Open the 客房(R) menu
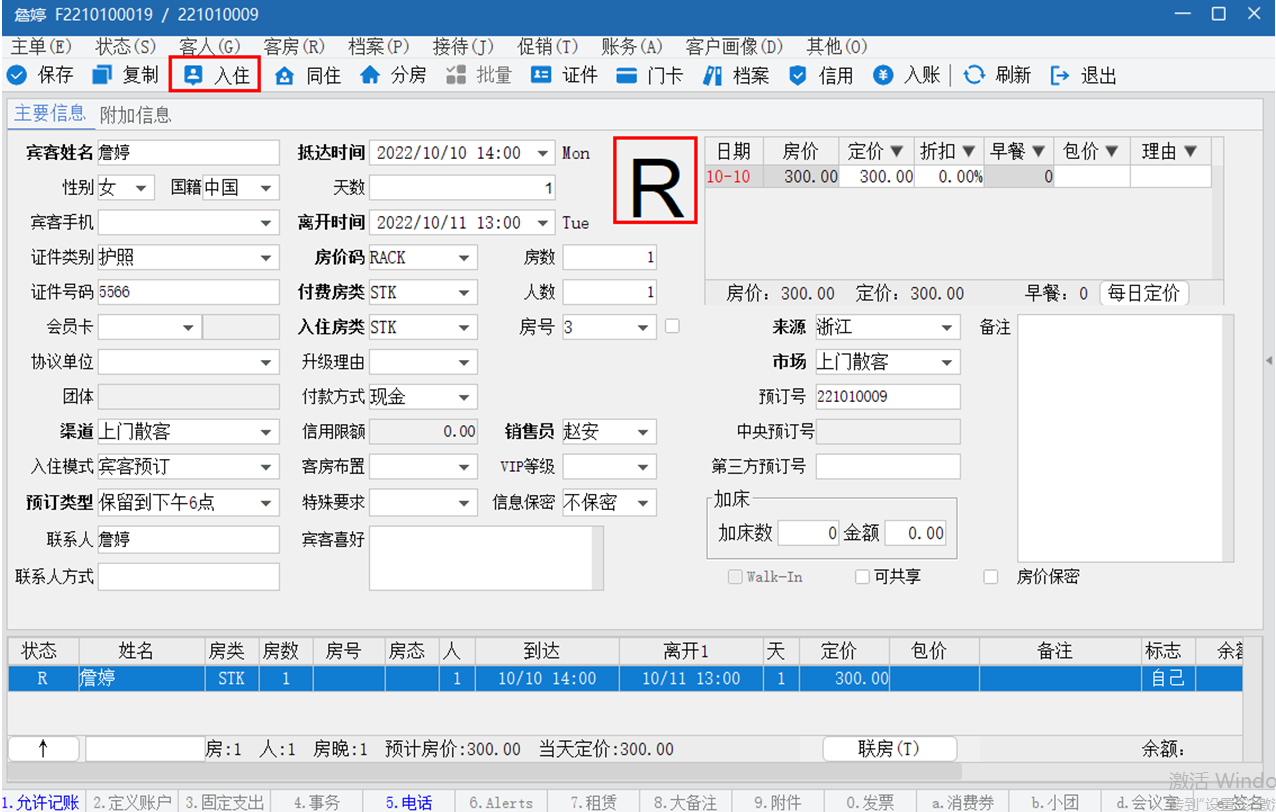Screen dimensions: 1276x812 [x=294, y=47]
